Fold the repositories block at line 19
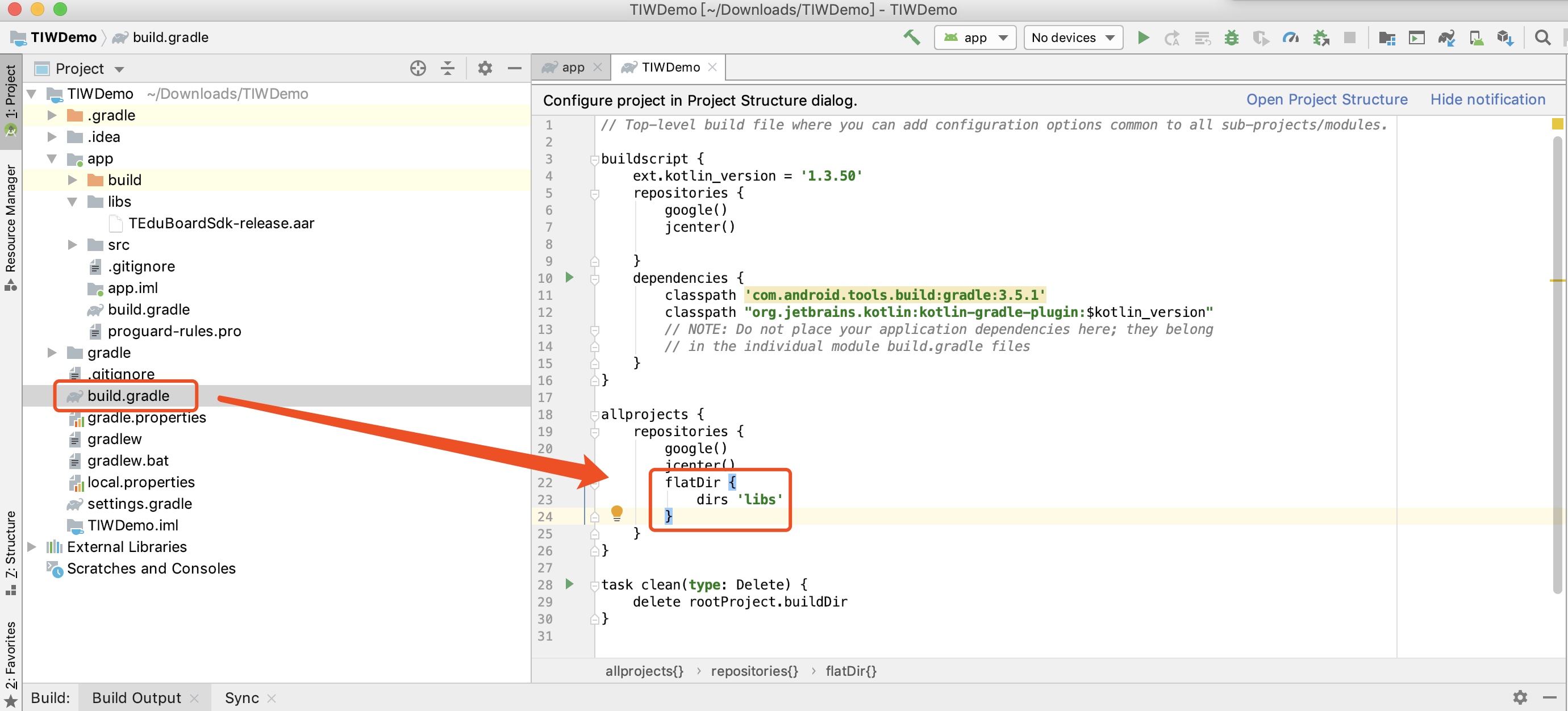1568x711 pixels. click(x=594, y=432)
